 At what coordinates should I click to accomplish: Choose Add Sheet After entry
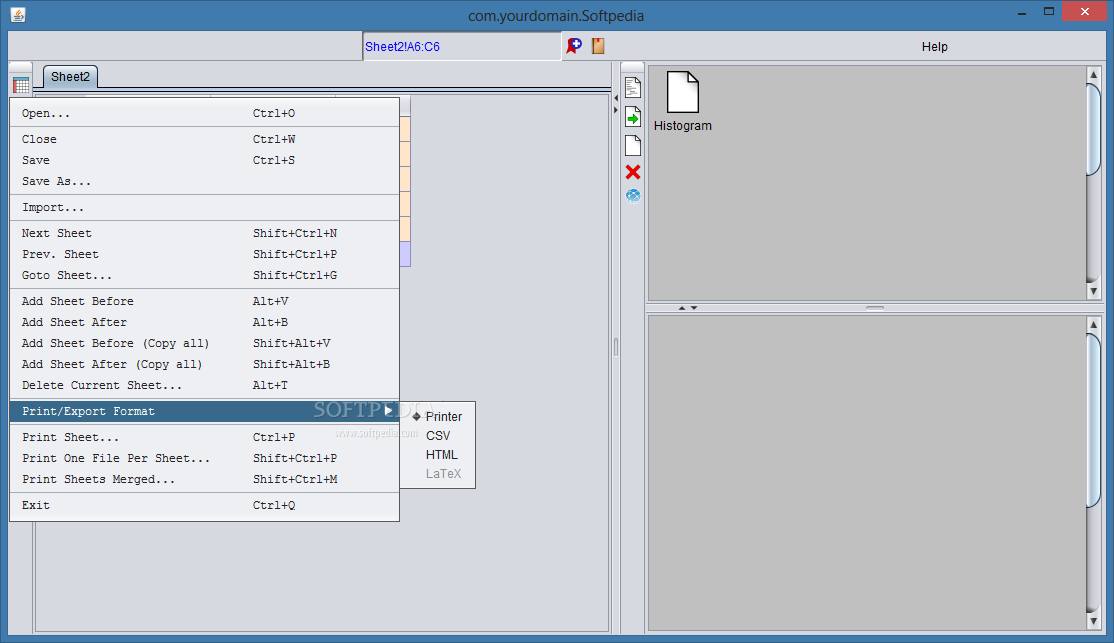(205, 323)
